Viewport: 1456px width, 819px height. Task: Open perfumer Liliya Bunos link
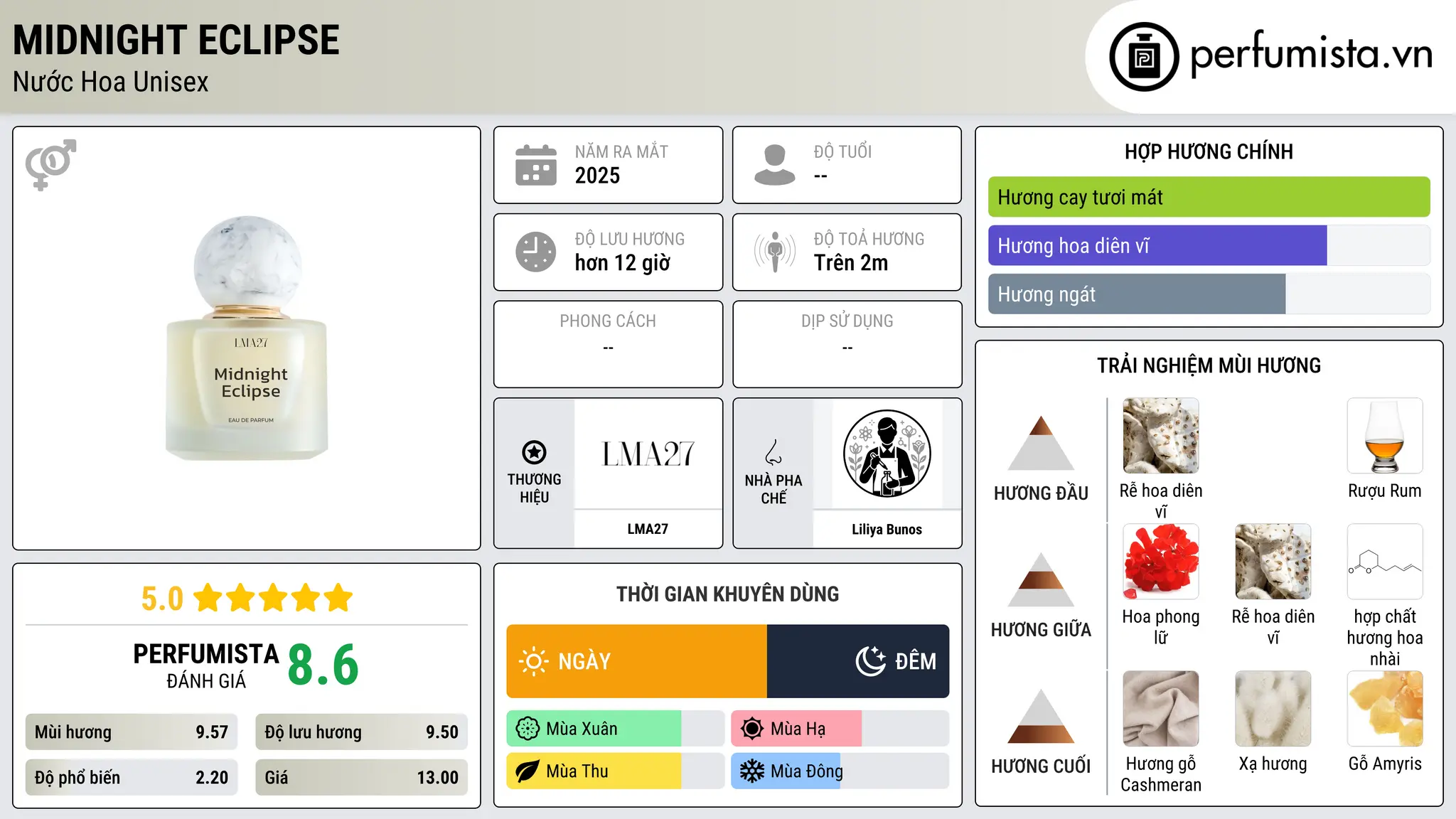click(x=887, y=529)
